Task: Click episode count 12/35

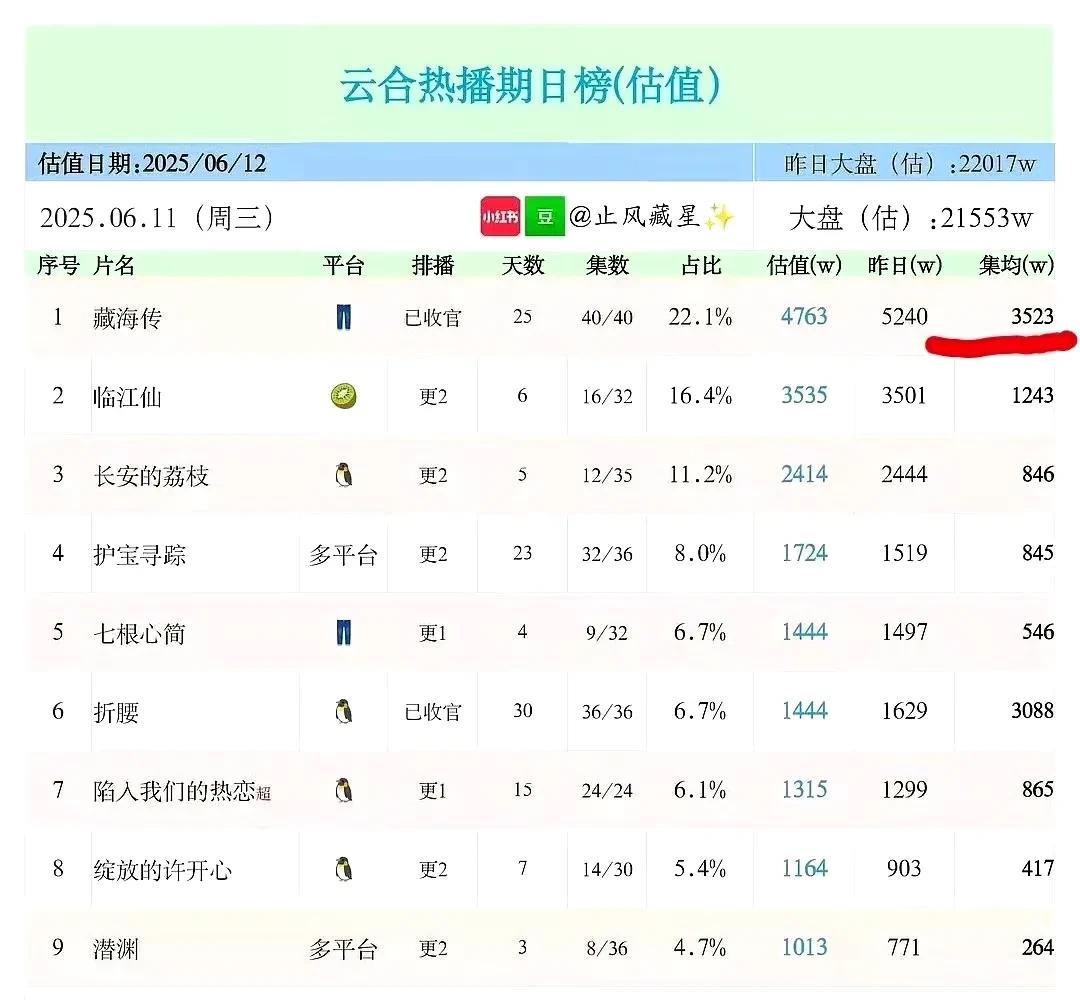Action: coord(607,475)
